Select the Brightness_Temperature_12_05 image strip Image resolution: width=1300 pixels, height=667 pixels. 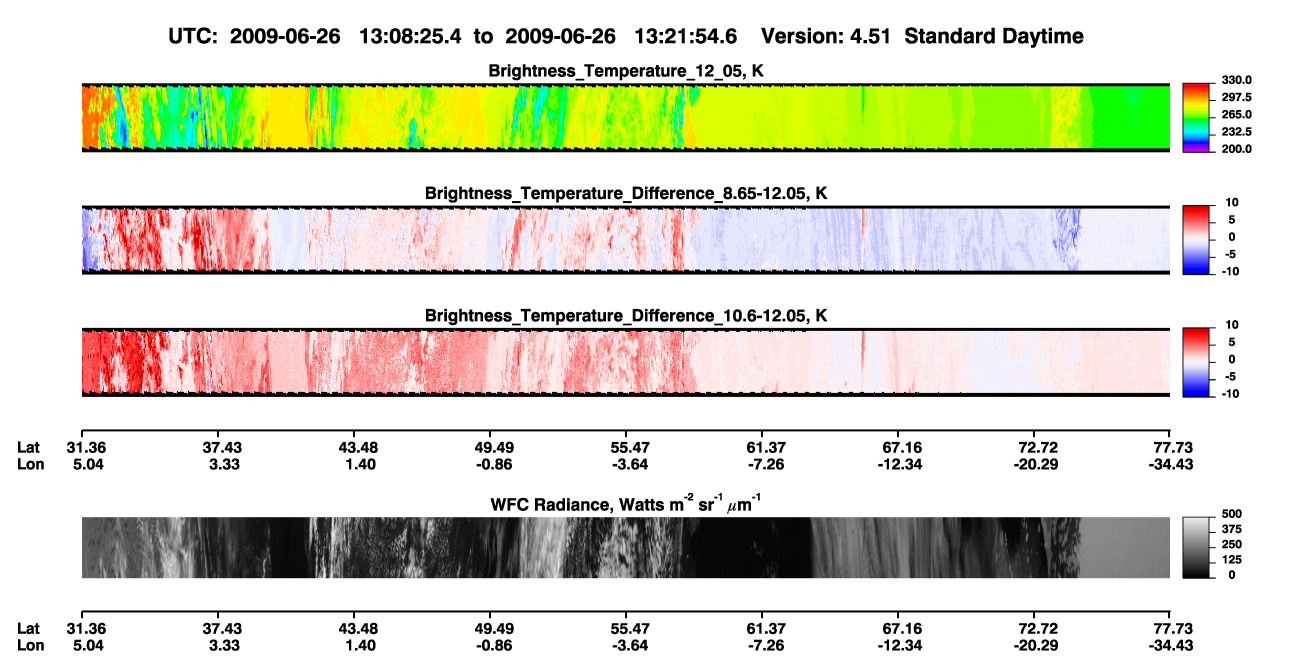[626, 117]
